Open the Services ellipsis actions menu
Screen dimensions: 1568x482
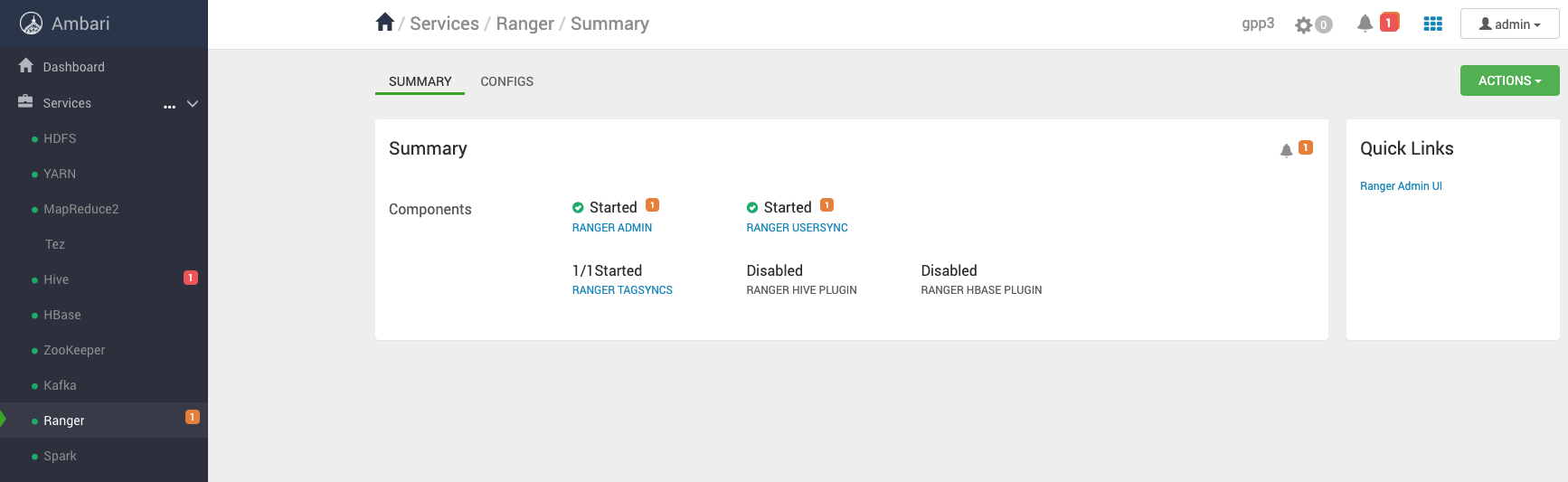(169, 107)
